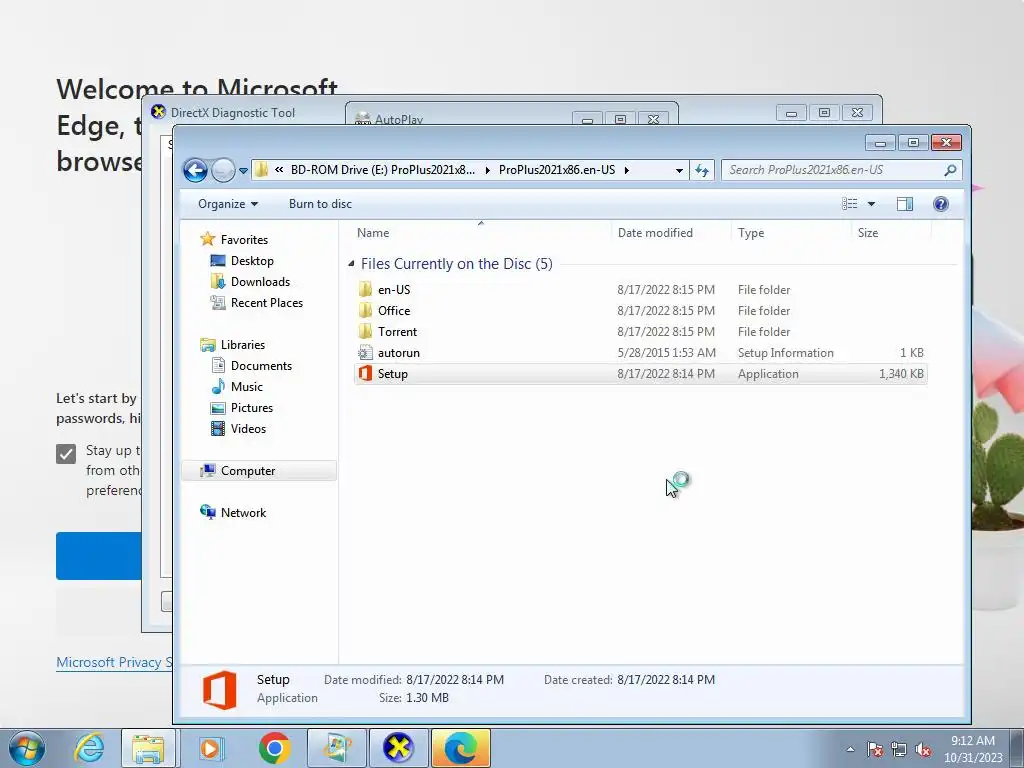Viewport: 1024px width, 768px height.
Task: Open Windows Explorer from the taskbar
Action: tap(148, 748)
